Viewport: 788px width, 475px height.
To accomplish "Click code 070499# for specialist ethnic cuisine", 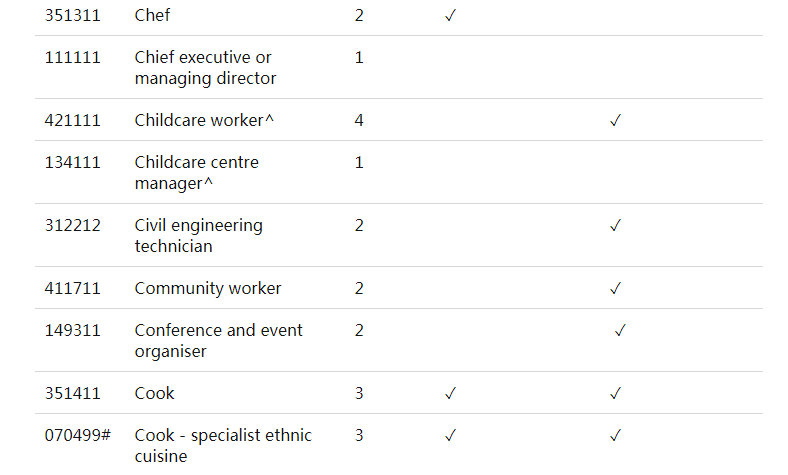I will pos(77,435).
